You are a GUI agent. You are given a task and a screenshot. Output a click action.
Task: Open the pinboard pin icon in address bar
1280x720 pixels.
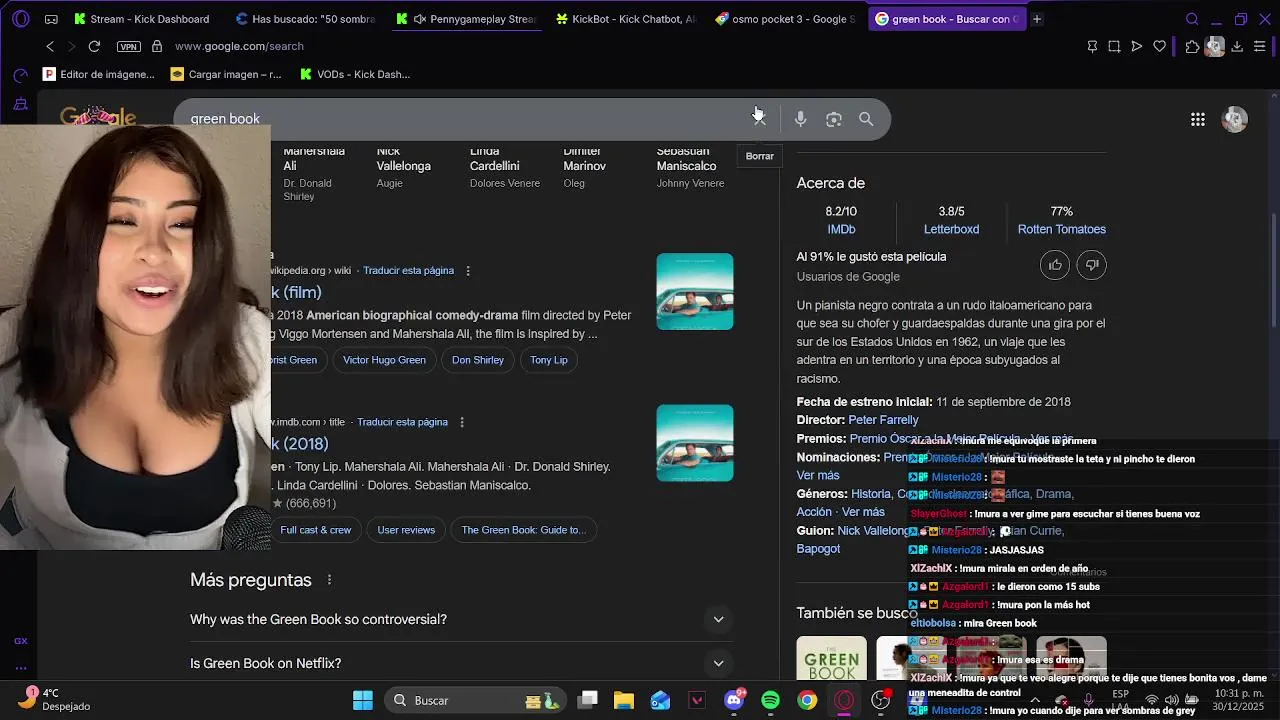point(1092,46)
